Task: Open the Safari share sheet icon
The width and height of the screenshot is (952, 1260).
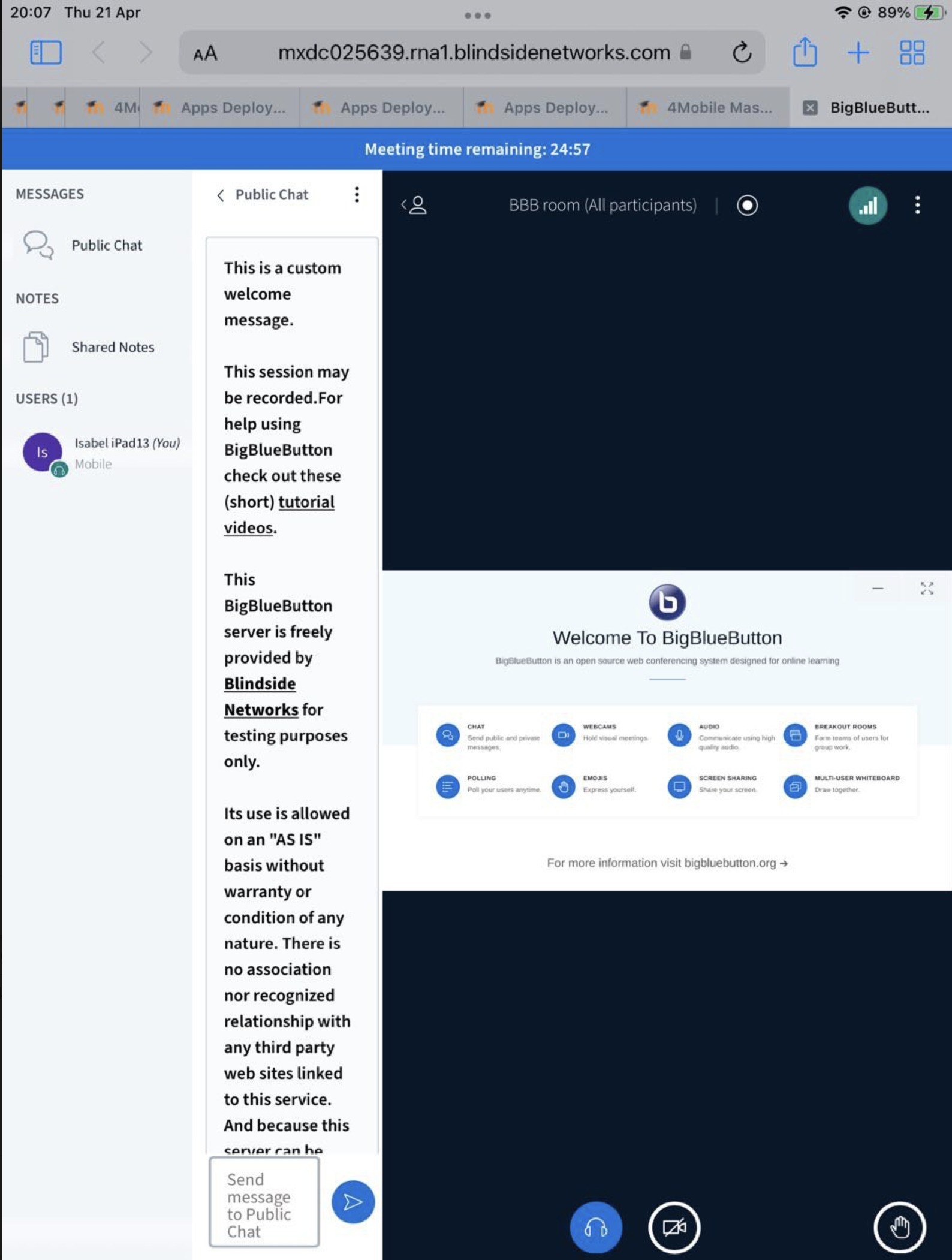Action: tap(805, 52)
